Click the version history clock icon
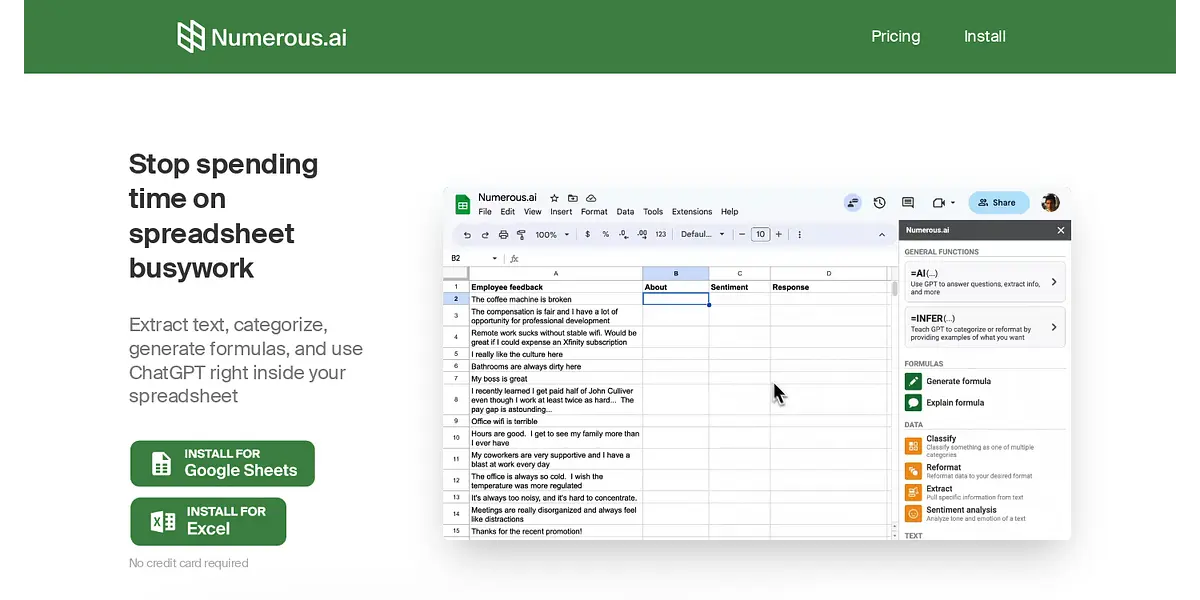The height and width of the screenshot is (600, 1200). click(x=879, y=202)
